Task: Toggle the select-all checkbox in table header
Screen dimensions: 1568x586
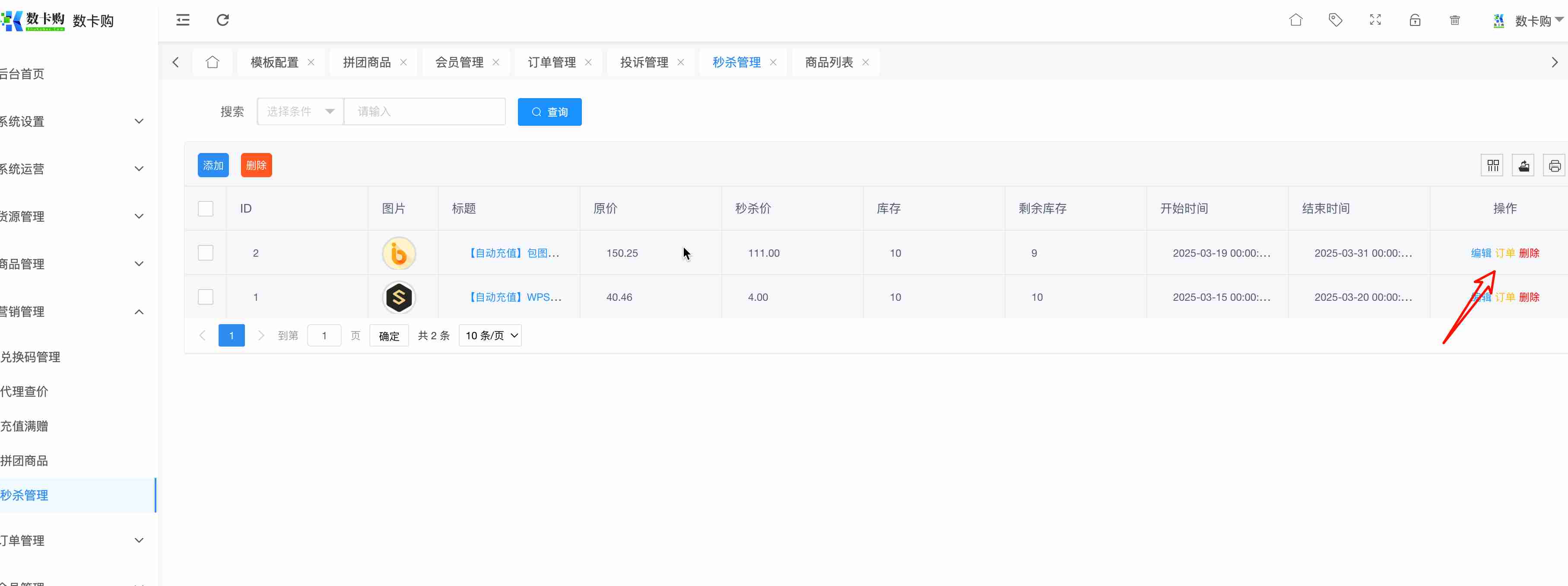Action: point(206,208)
